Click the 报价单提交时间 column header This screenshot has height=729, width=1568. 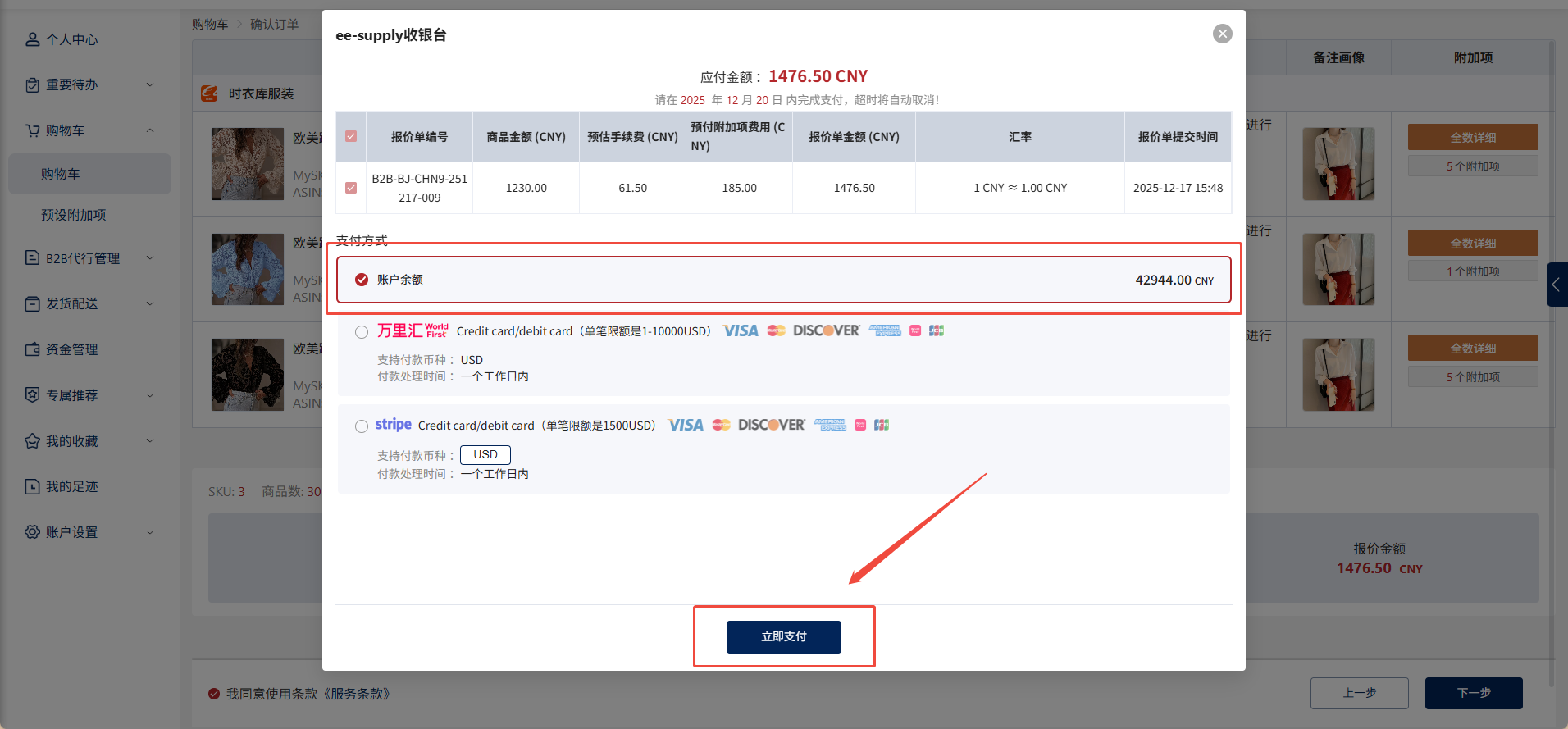pos(1178,137)
